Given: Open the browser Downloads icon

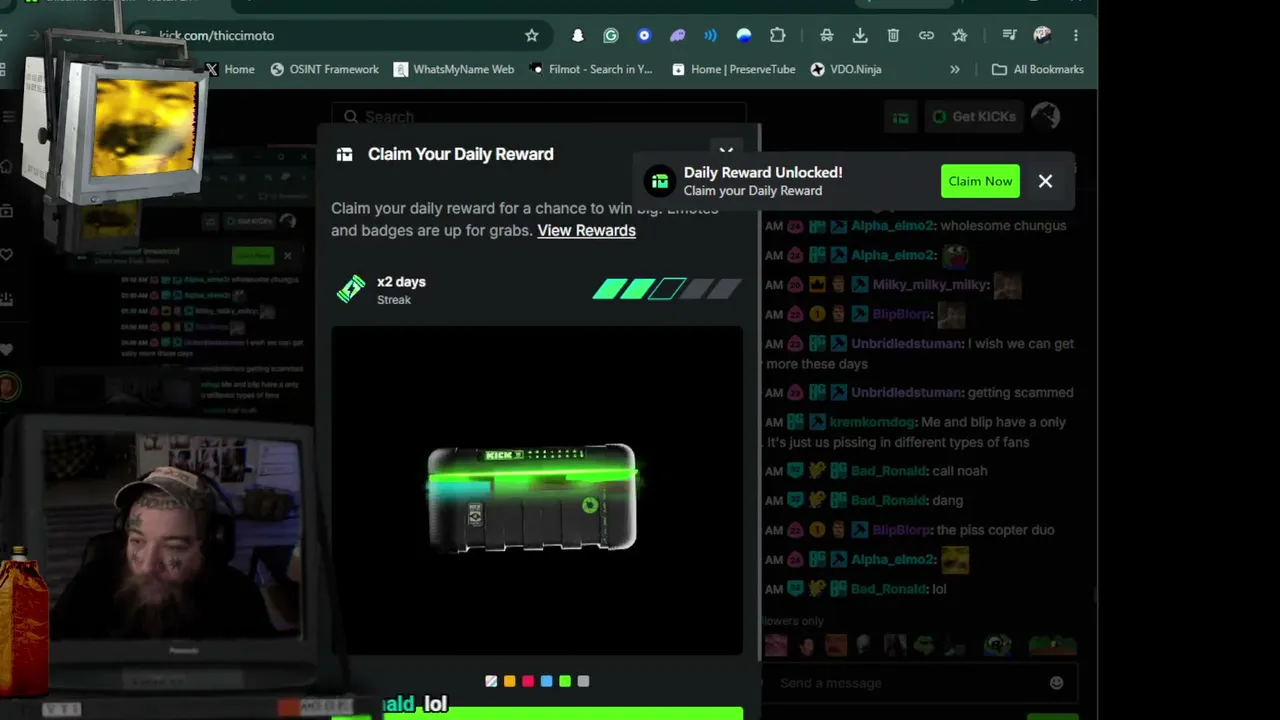Looking at the screenshot, I should pos(860,35).
